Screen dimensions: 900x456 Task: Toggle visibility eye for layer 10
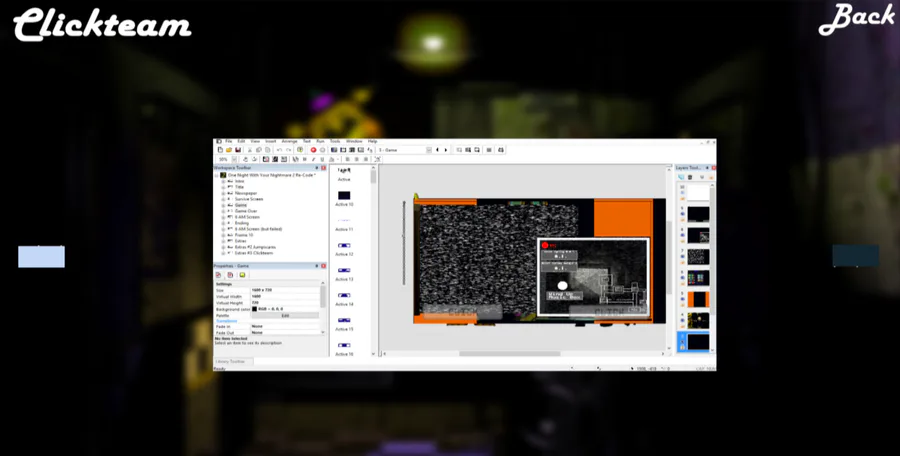pos(682,193)
